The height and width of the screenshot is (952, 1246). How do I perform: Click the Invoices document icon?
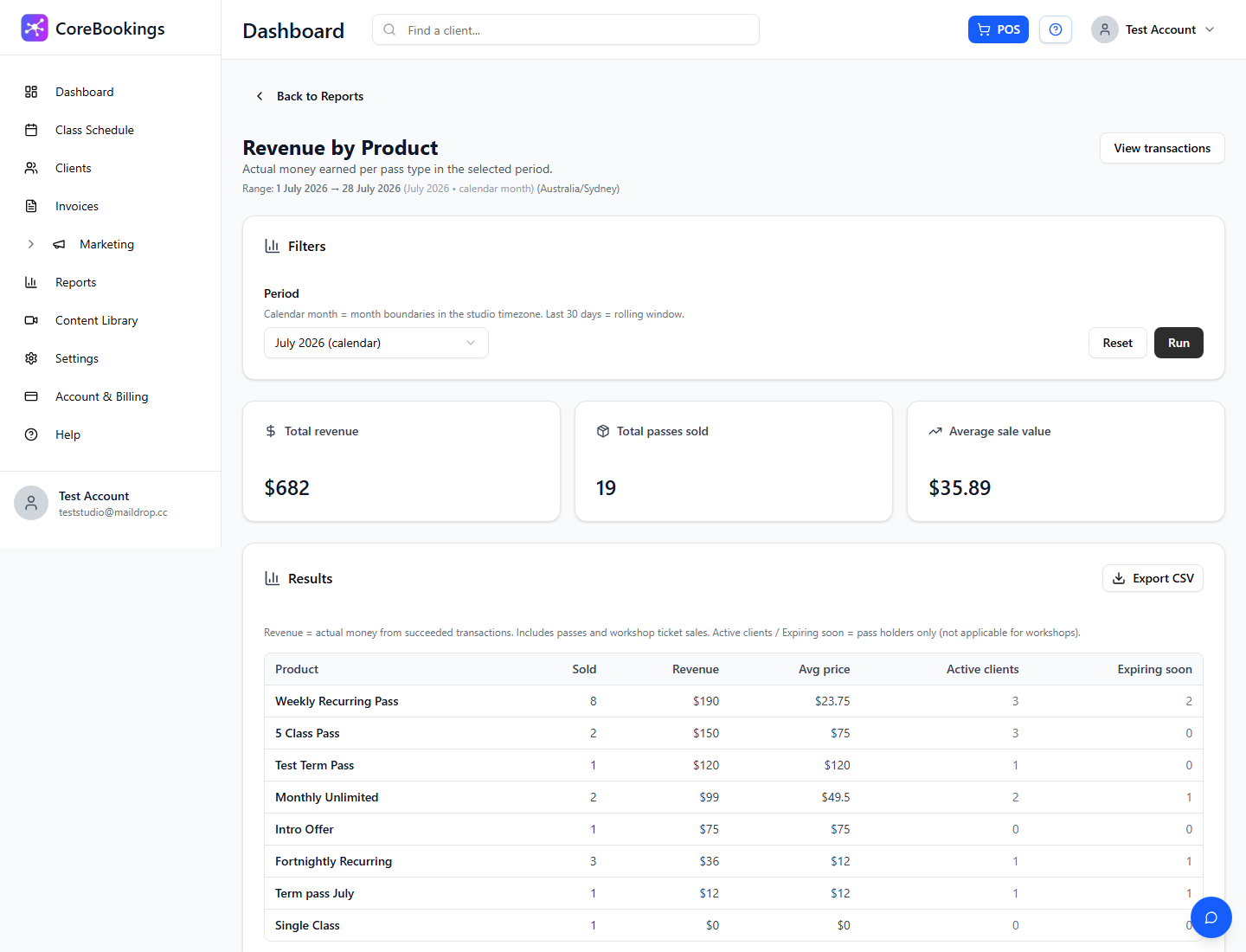click(31, 206)
